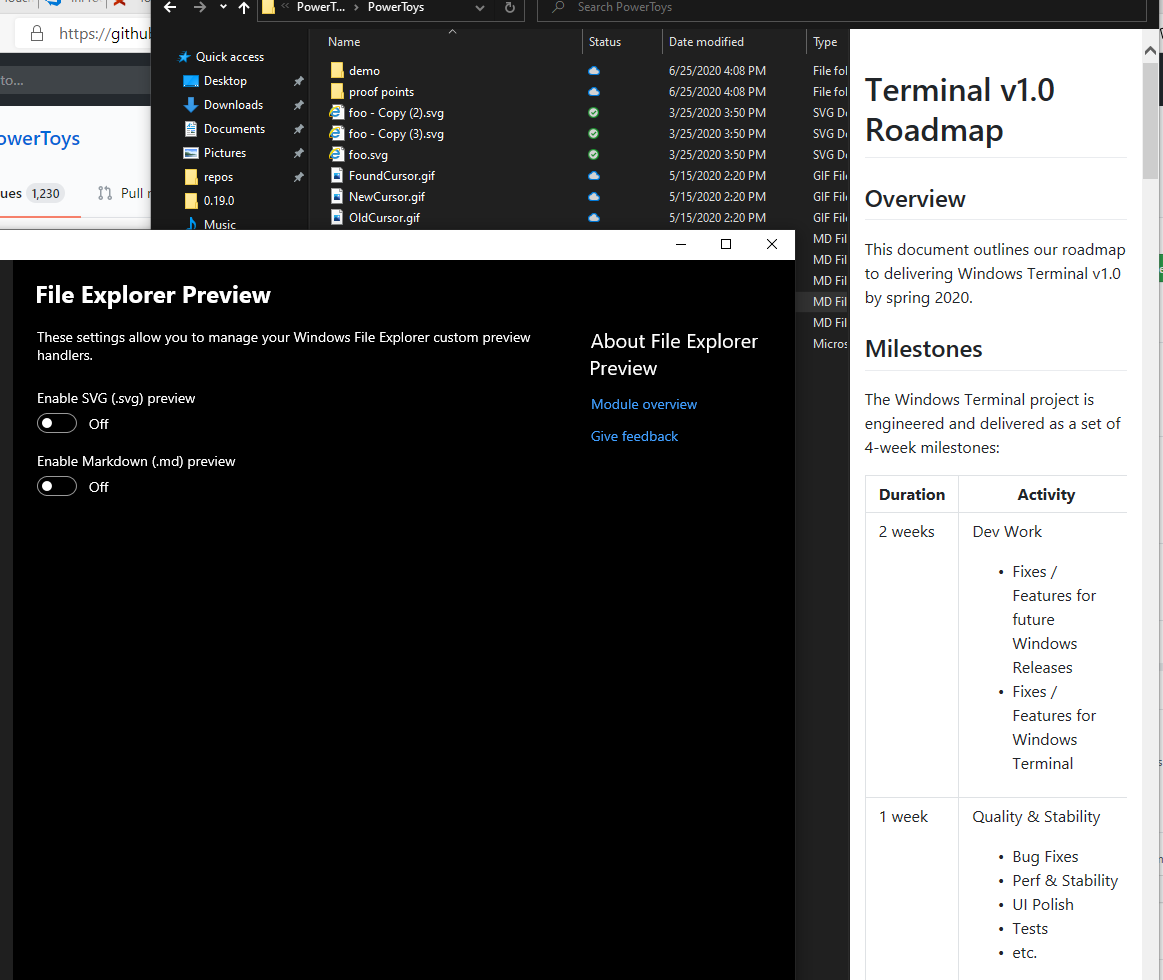Open Pull requests tab in browser
1163x980 pixels.
(x=125, y=193)
